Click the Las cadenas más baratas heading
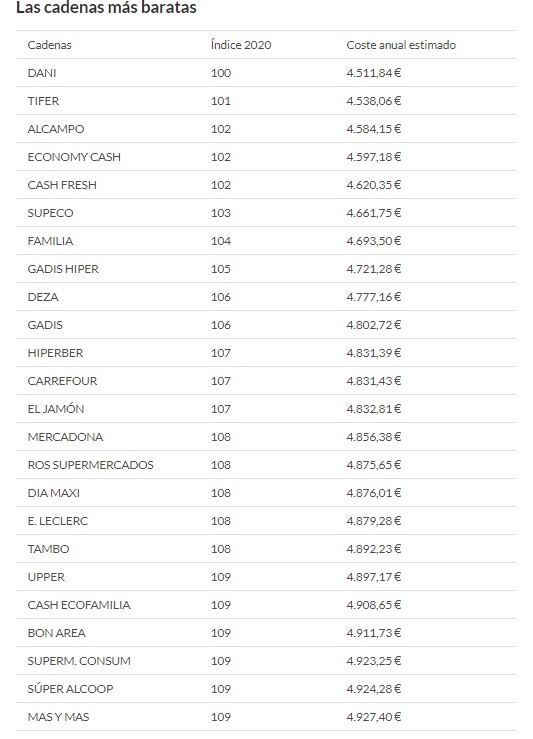Viewport: 533px width, 739px height. pyautogui.click(x=106, y=8)
